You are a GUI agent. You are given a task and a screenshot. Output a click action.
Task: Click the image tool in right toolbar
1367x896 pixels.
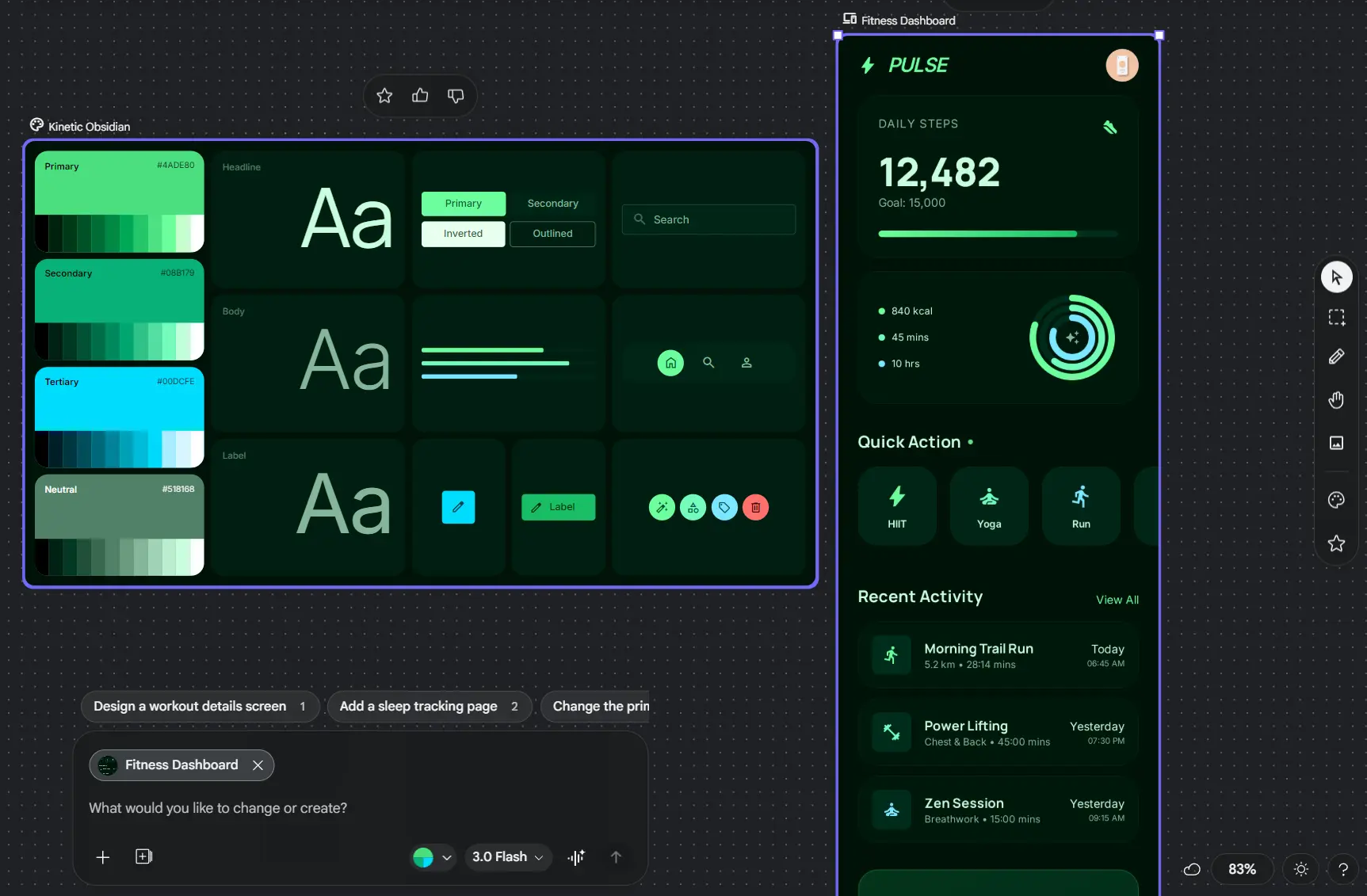1336,443
